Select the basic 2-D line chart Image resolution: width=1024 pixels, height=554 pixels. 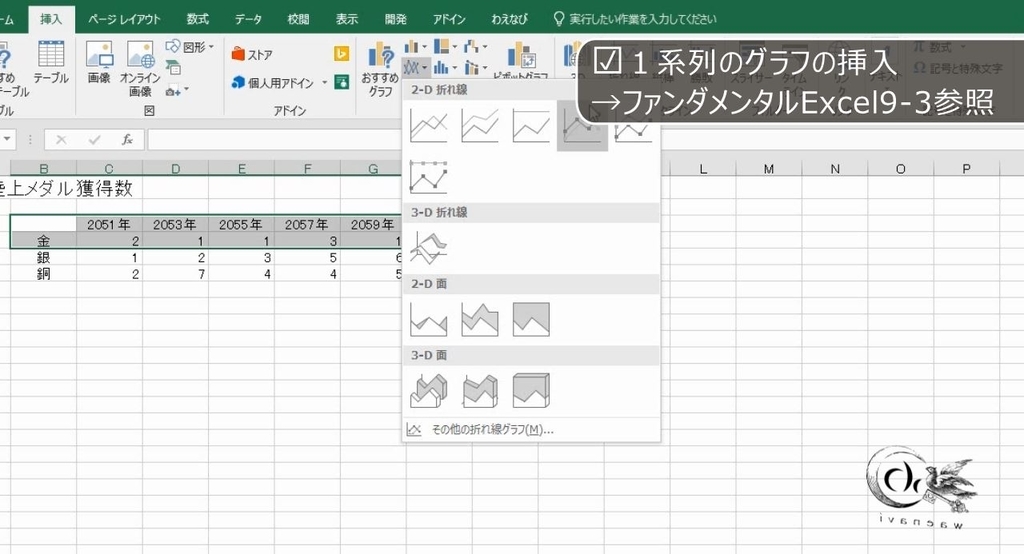pyautogui.click(x=428, y=125)
